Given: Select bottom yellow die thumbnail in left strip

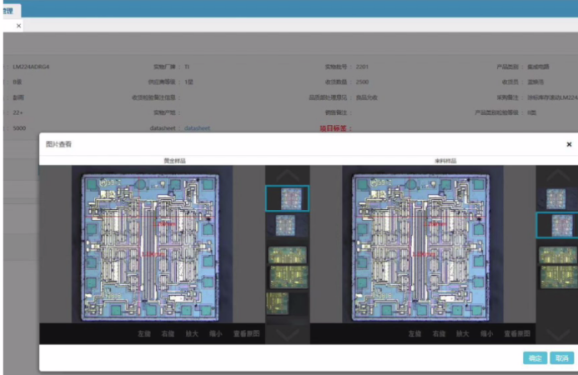Looking at the screenshot, I should [277, 304].
